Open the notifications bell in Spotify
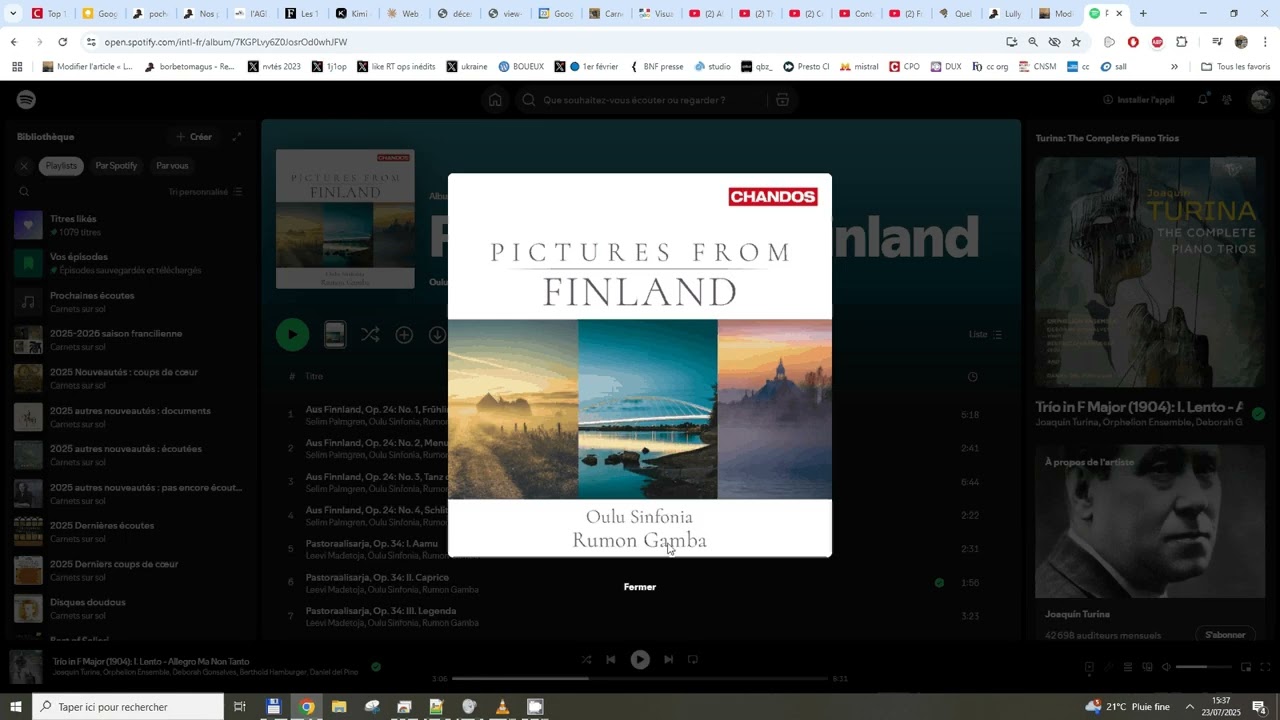Image resolution: width=1280 pixels, height=720 pixels. 1203,100
